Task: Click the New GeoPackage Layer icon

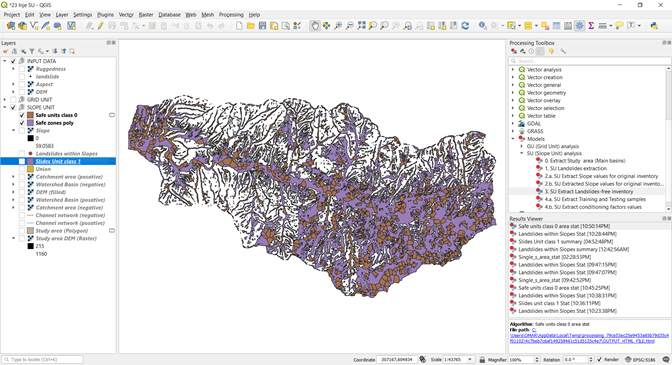Action: (22, 26)
